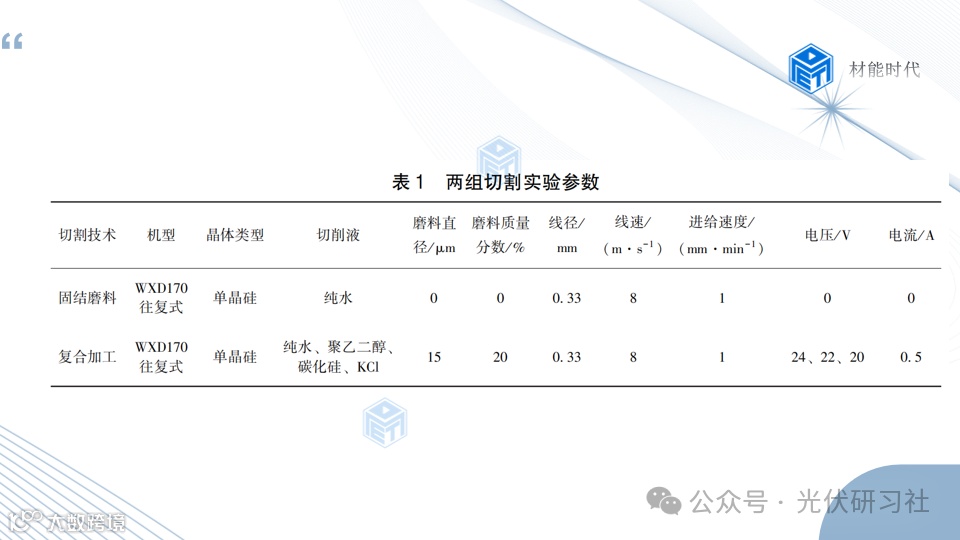This screenshot has height=540, width=960.
Task: Select the 机型 column header
Action: (161, 235)
